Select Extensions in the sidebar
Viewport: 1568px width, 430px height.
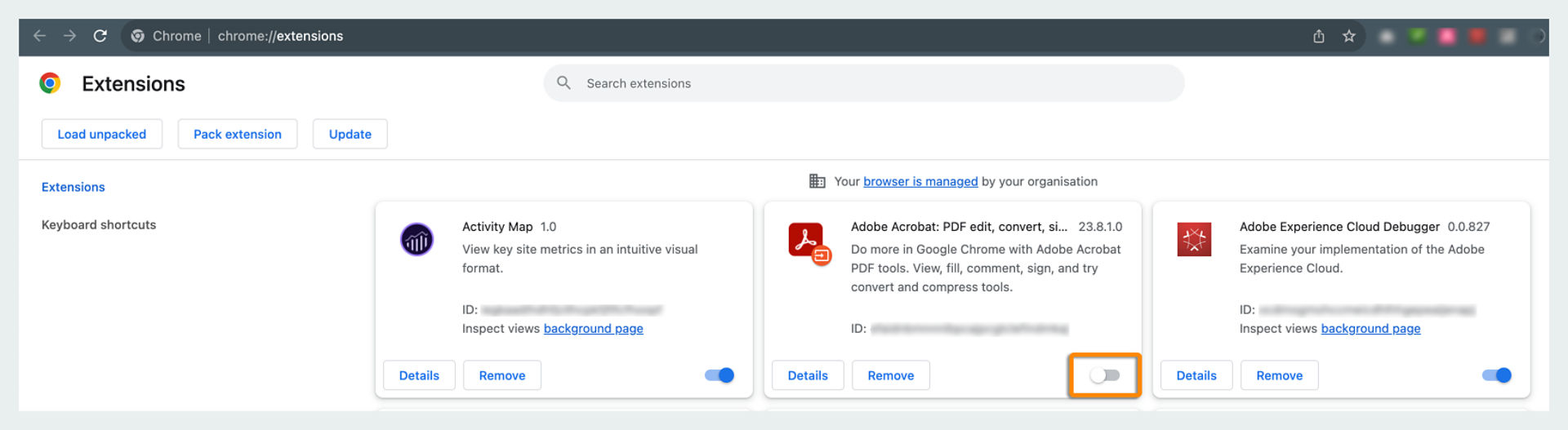[73, 187]
